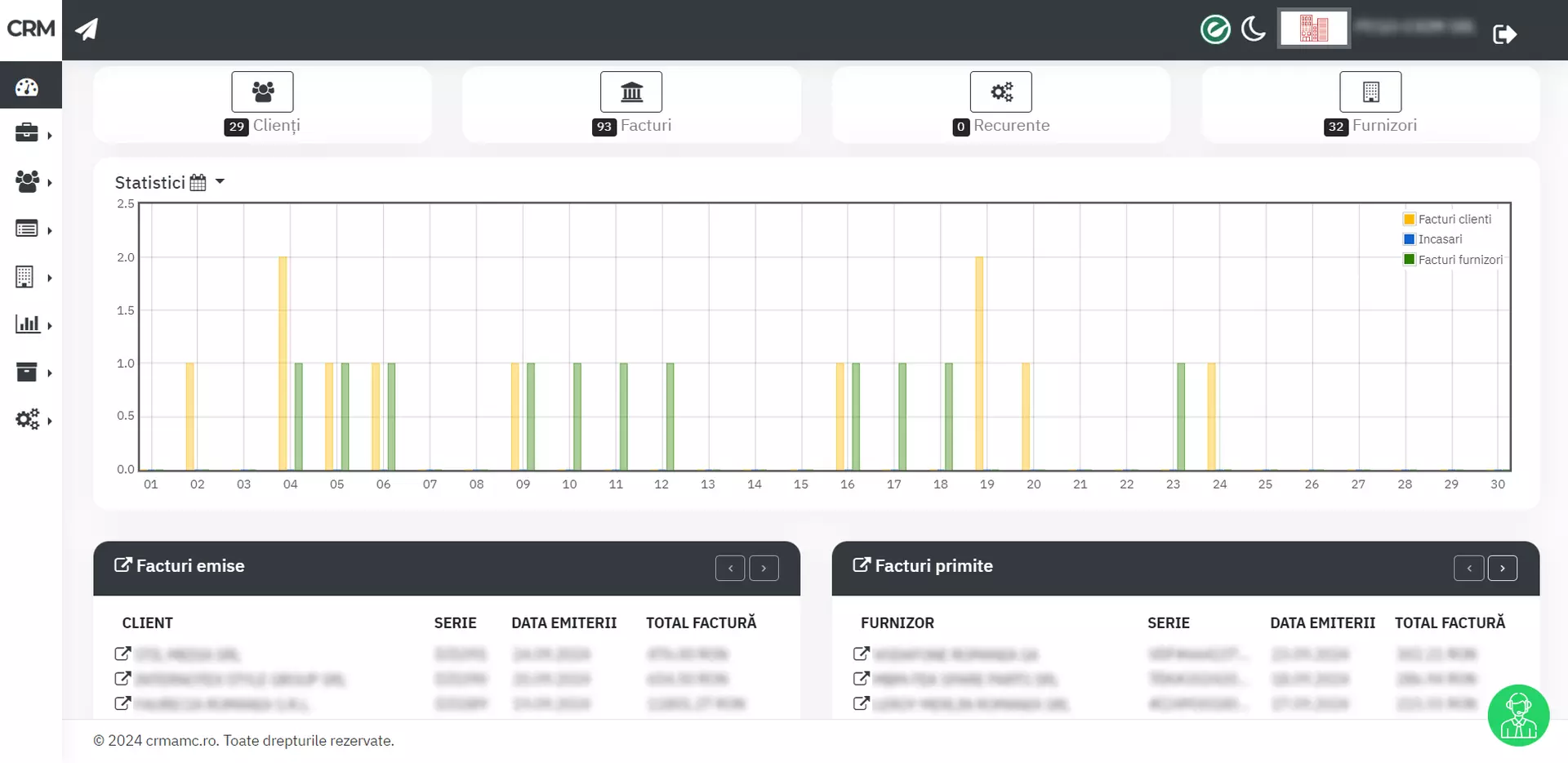Open the Furnizori building icon card
The height and width of the screenshot is (763, 1568).
(x=1370, y=91)
